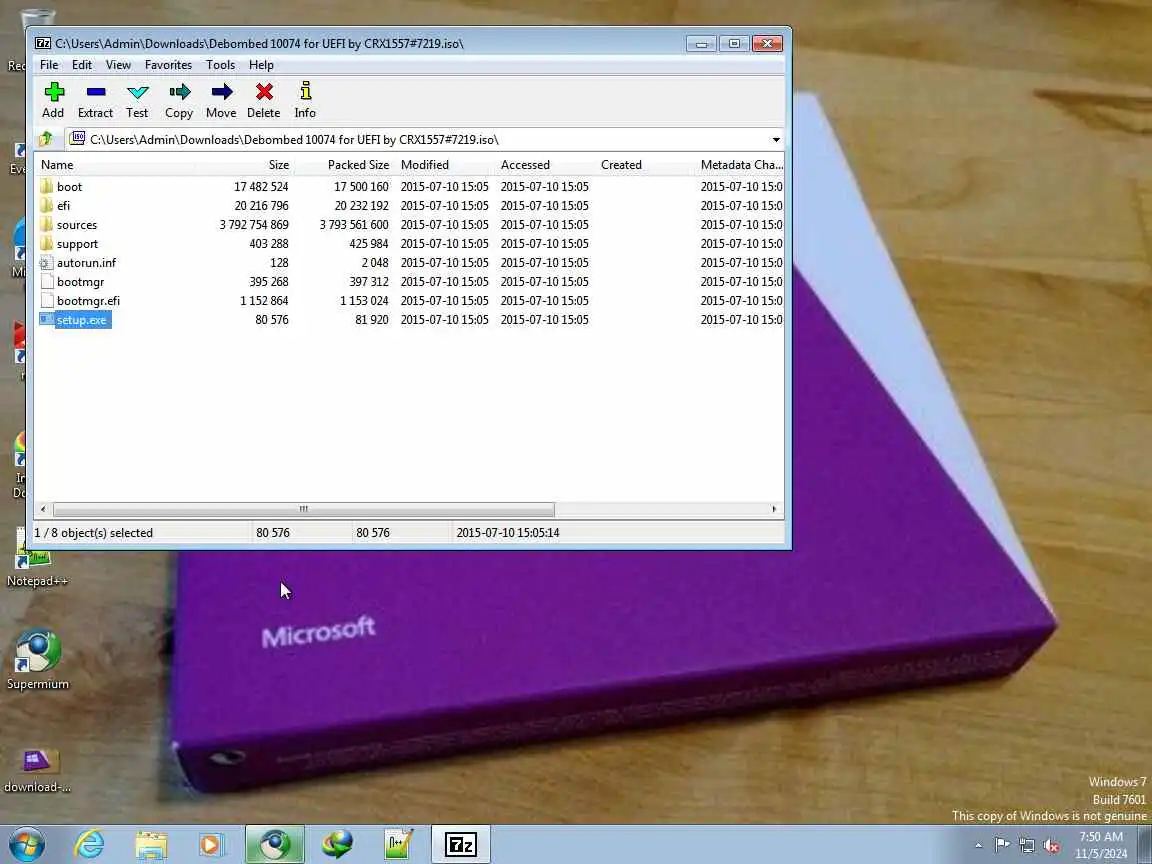Click the scrollbar left arrow
Image resolution: width=1152 pixels, height=864 pixels.
click(x=43, y=509)
